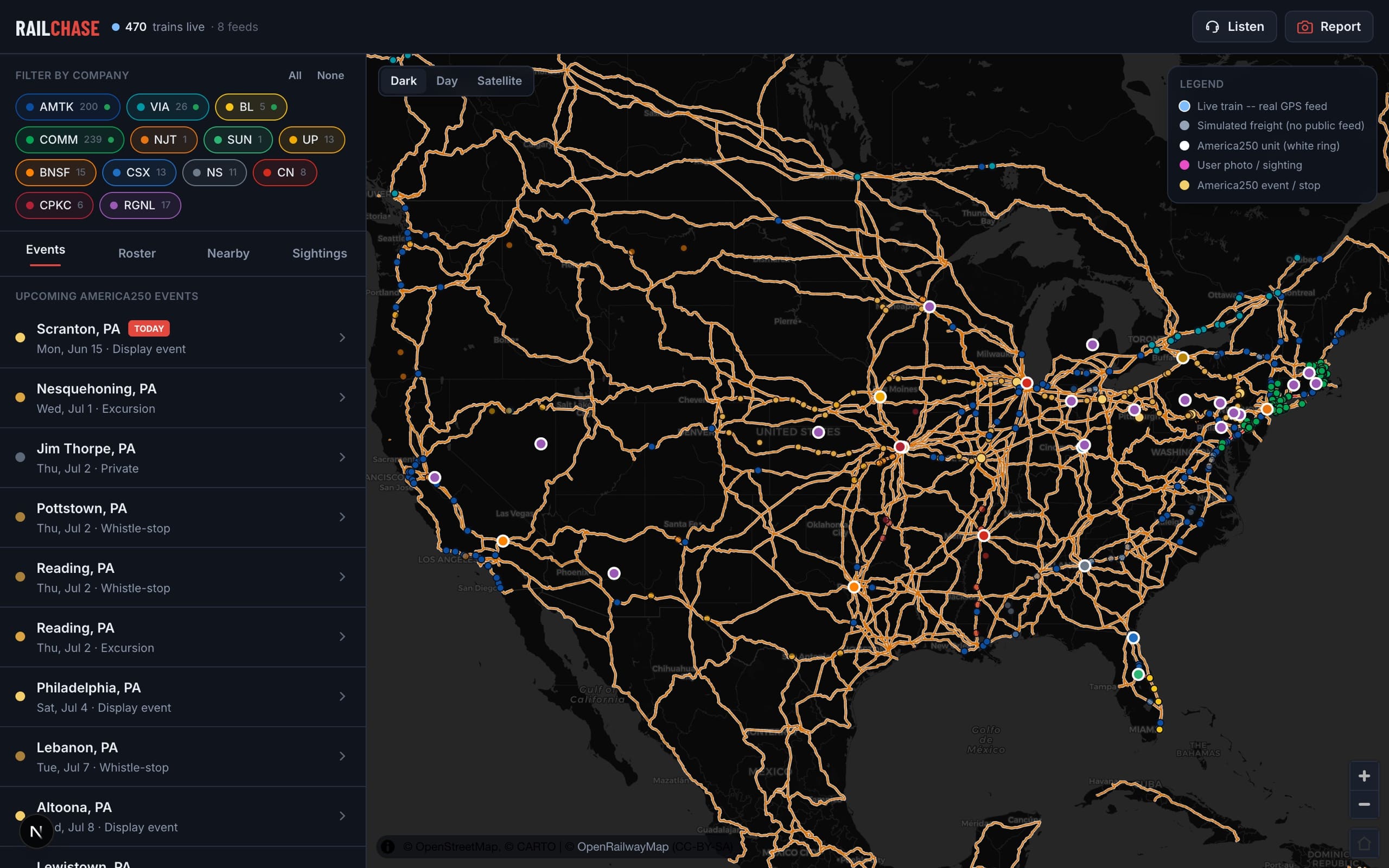Expand the Philadelphia, PA event chevron
This screenshot has width=1389, height=868.
[x=342, y=697]
